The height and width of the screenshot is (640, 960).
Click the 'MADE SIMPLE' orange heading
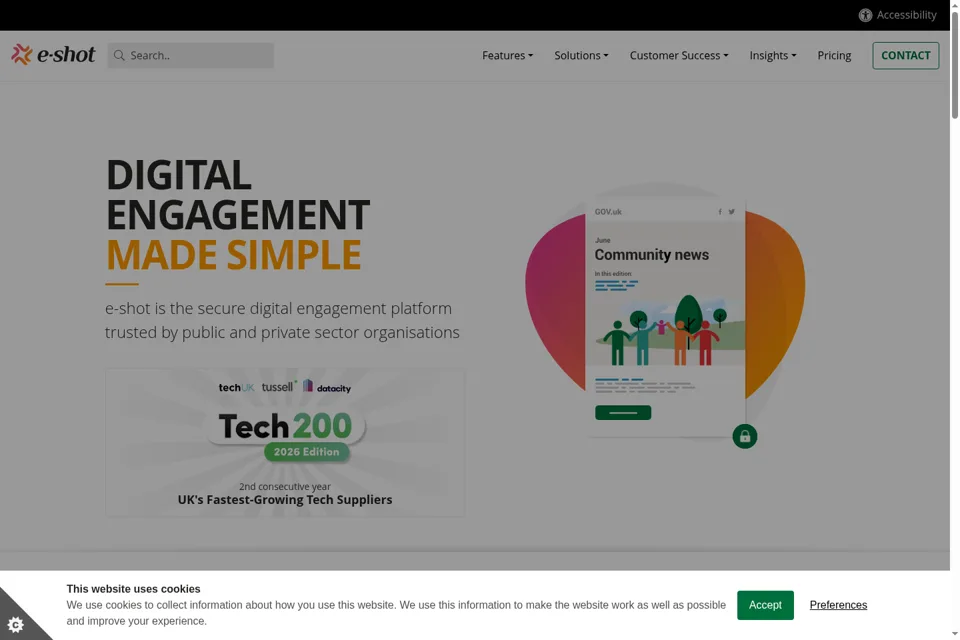(x=233, y=255)
